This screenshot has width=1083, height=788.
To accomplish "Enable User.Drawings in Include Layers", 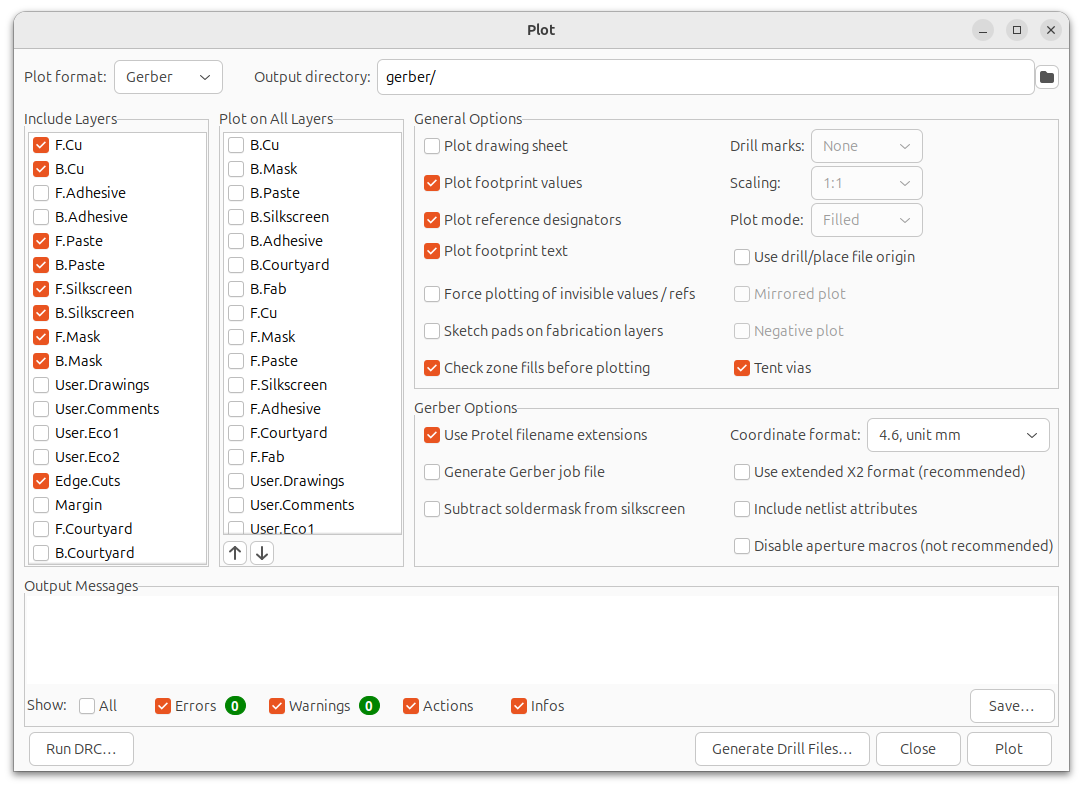I will coord(41,385).
